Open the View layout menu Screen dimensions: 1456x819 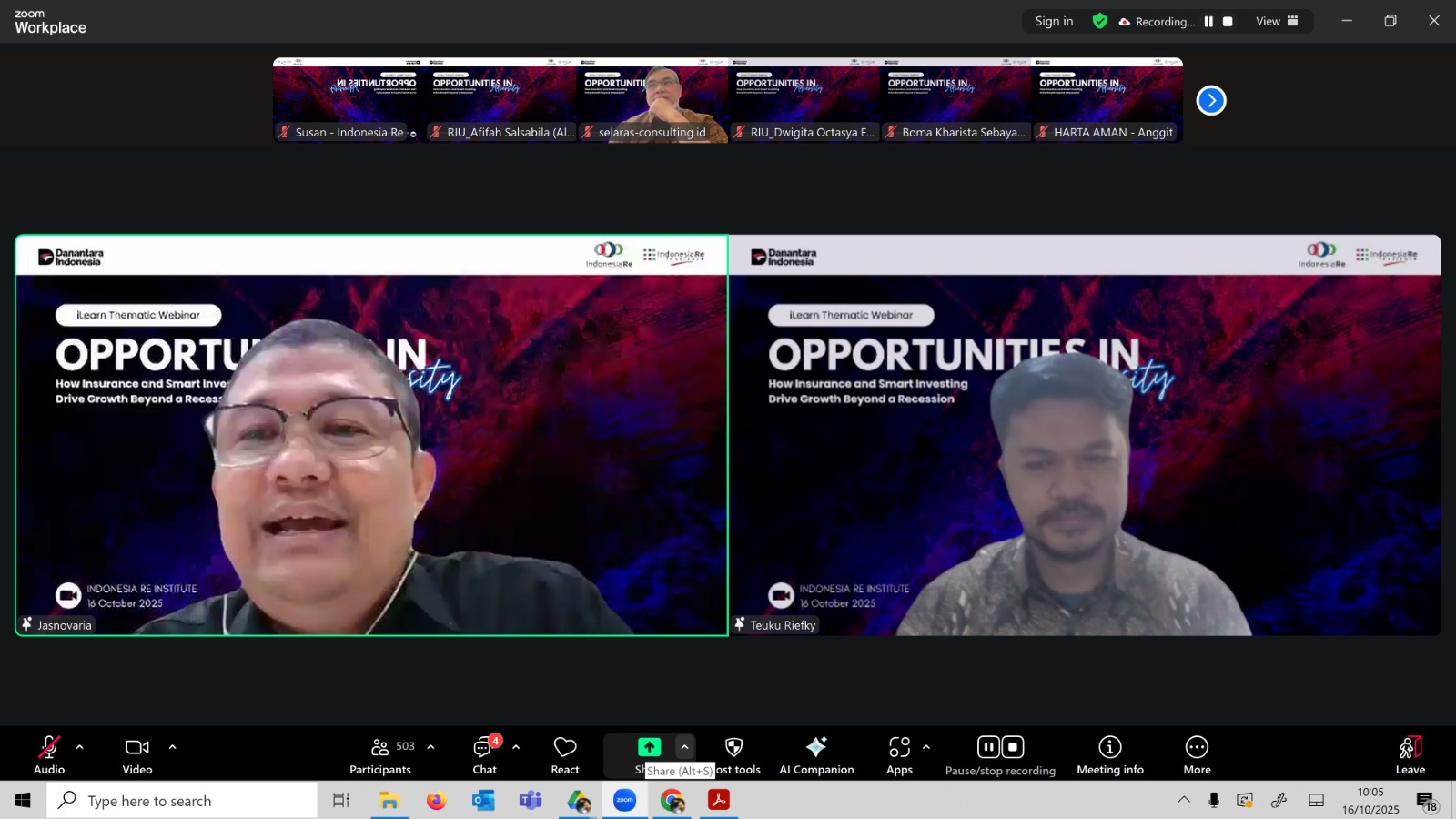1277,22
